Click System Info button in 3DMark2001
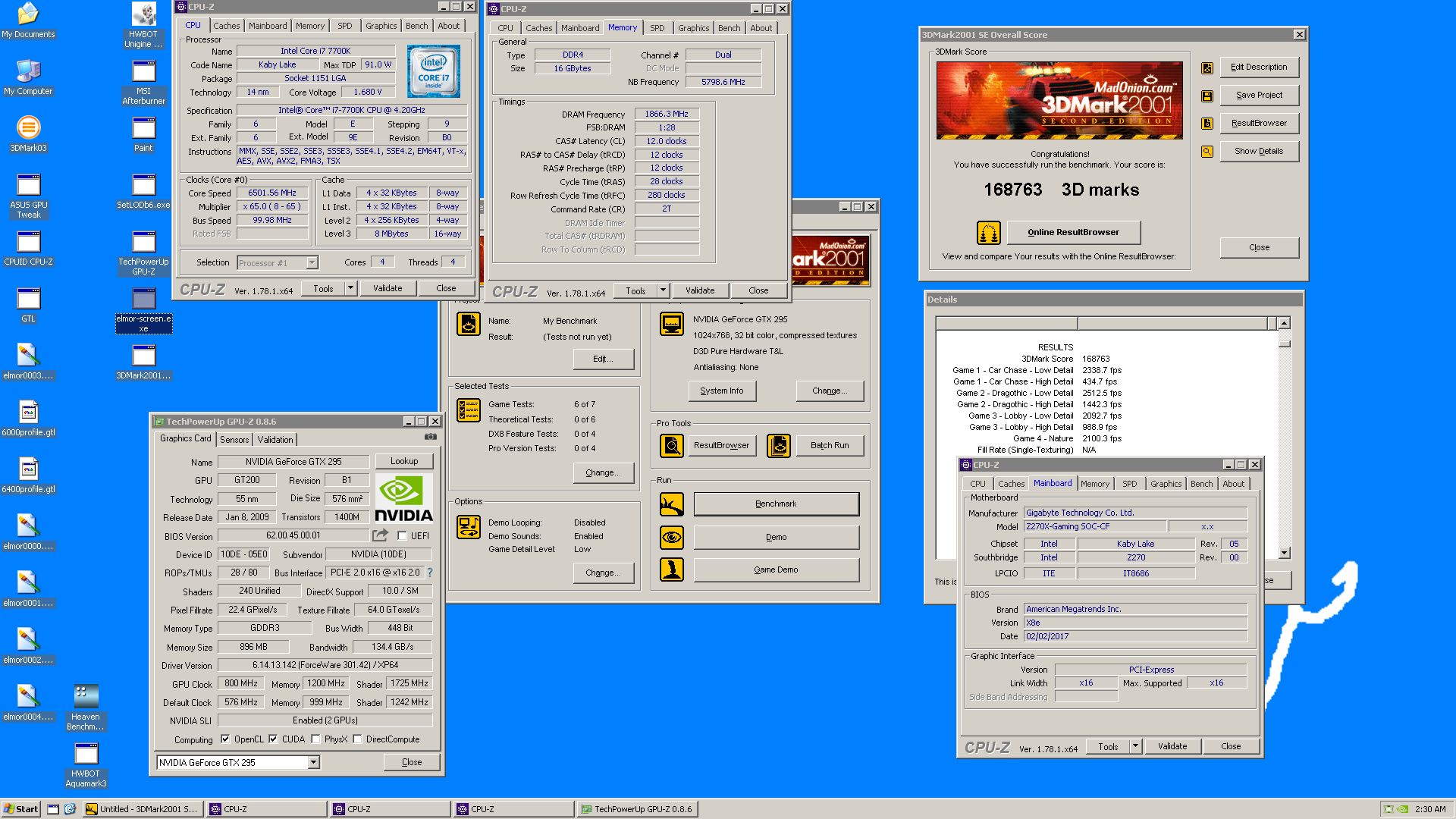This screenshot has width=1456, height=819. point(721,391)
